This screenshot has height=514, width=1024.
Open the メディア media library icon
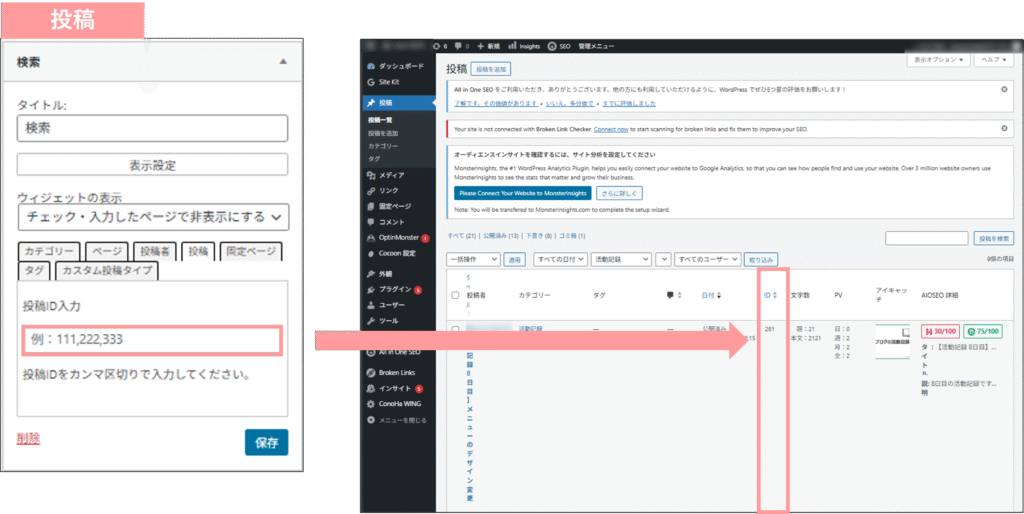pyautogui.click(x=371, y=175)
